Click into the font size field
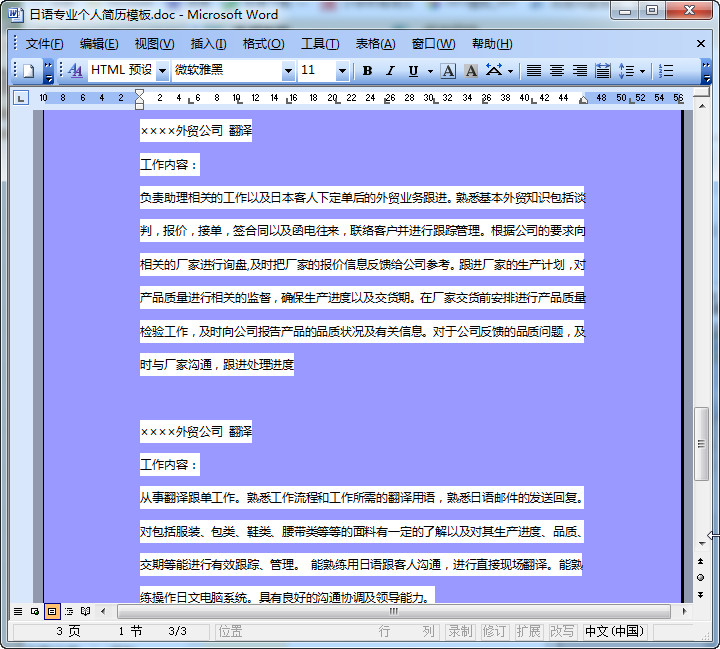 (x=317, y=71)
